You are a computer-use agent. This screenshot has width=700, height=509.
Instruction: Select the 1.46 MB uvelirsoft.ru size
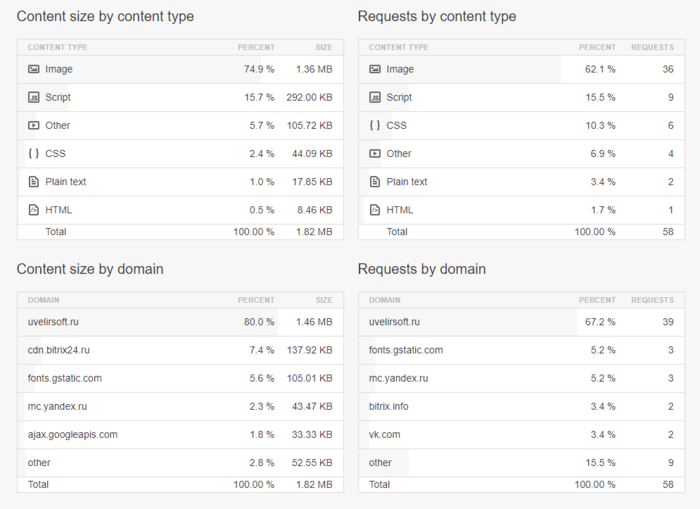[314, 322]
